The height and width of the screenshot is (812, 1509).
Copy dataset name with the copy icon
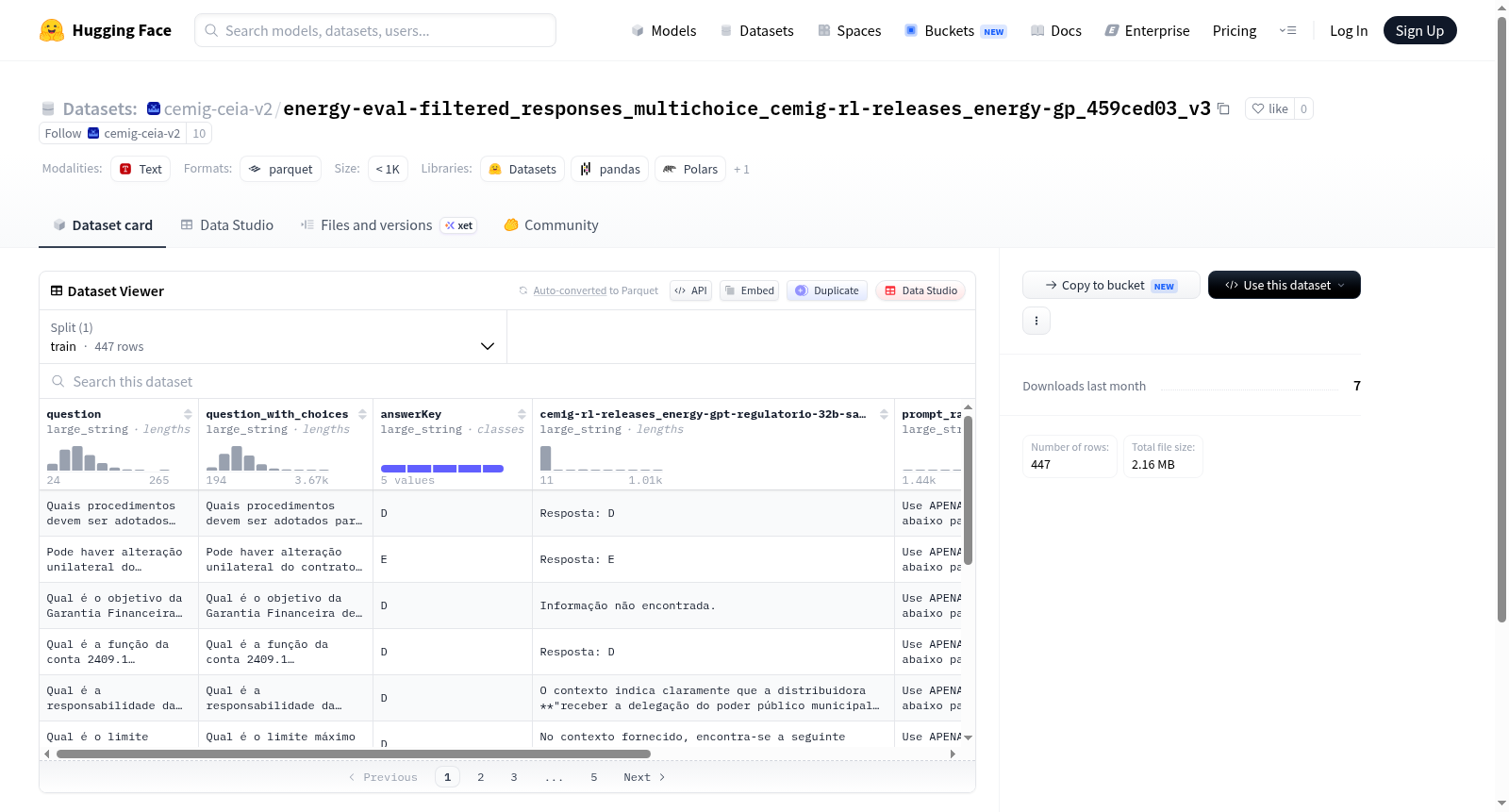pyautogui.click(x=1223, y=108)
